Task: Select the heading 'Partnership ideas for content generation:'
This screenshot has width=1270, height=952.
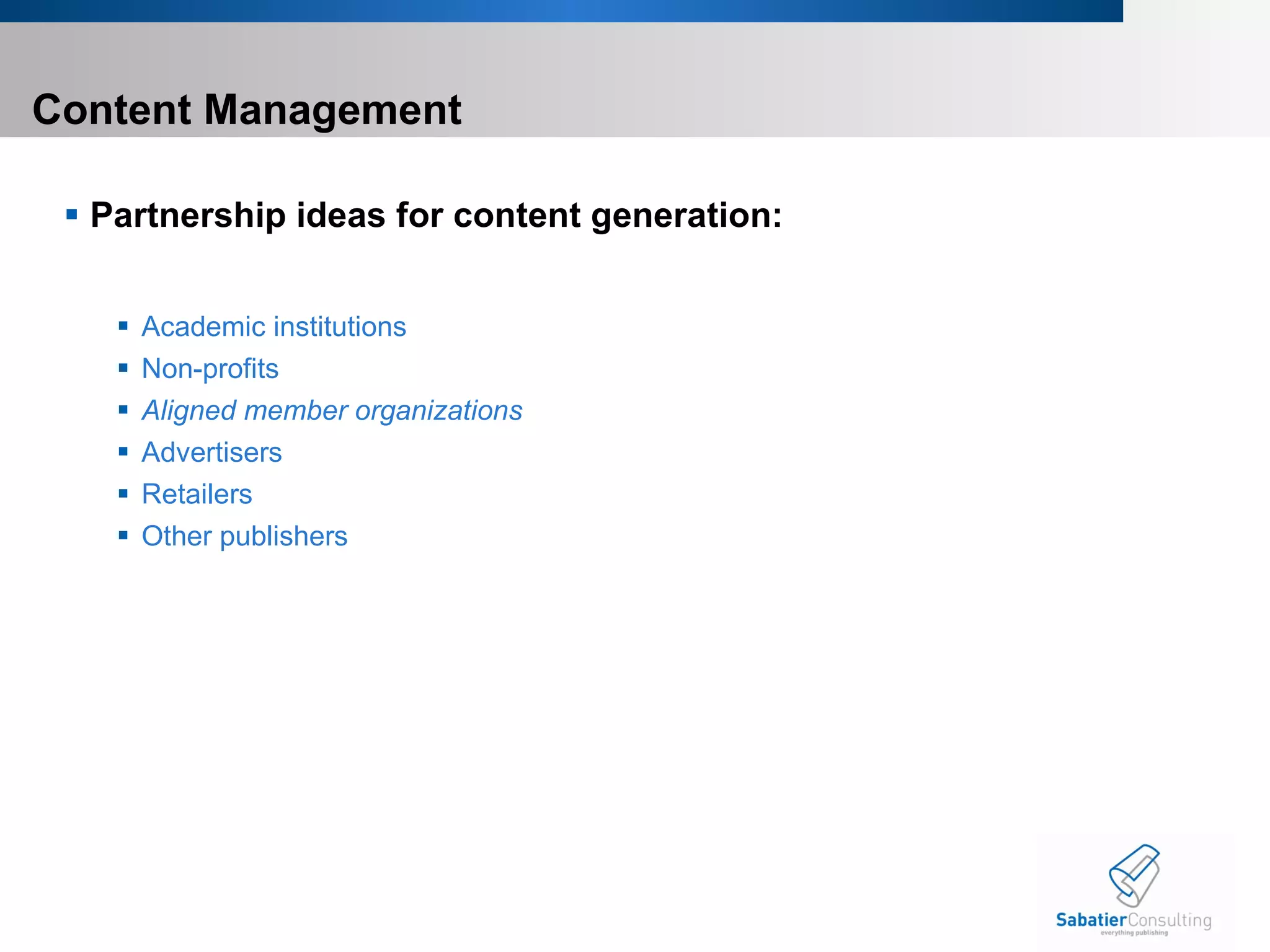Action: pyautogui.click(x=436, y=216)
